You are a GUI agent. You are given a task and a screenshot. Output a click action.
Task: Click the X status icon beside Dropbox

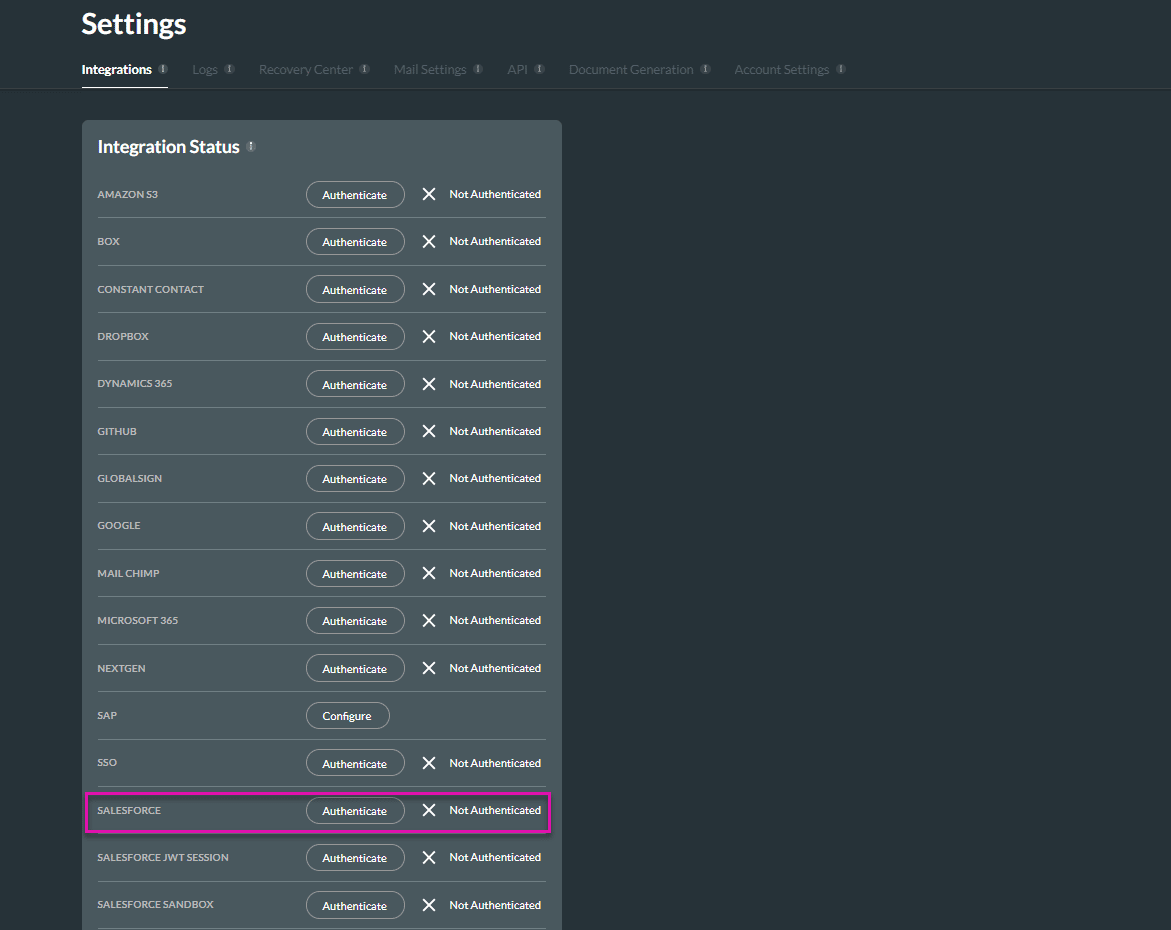point(428,336)
